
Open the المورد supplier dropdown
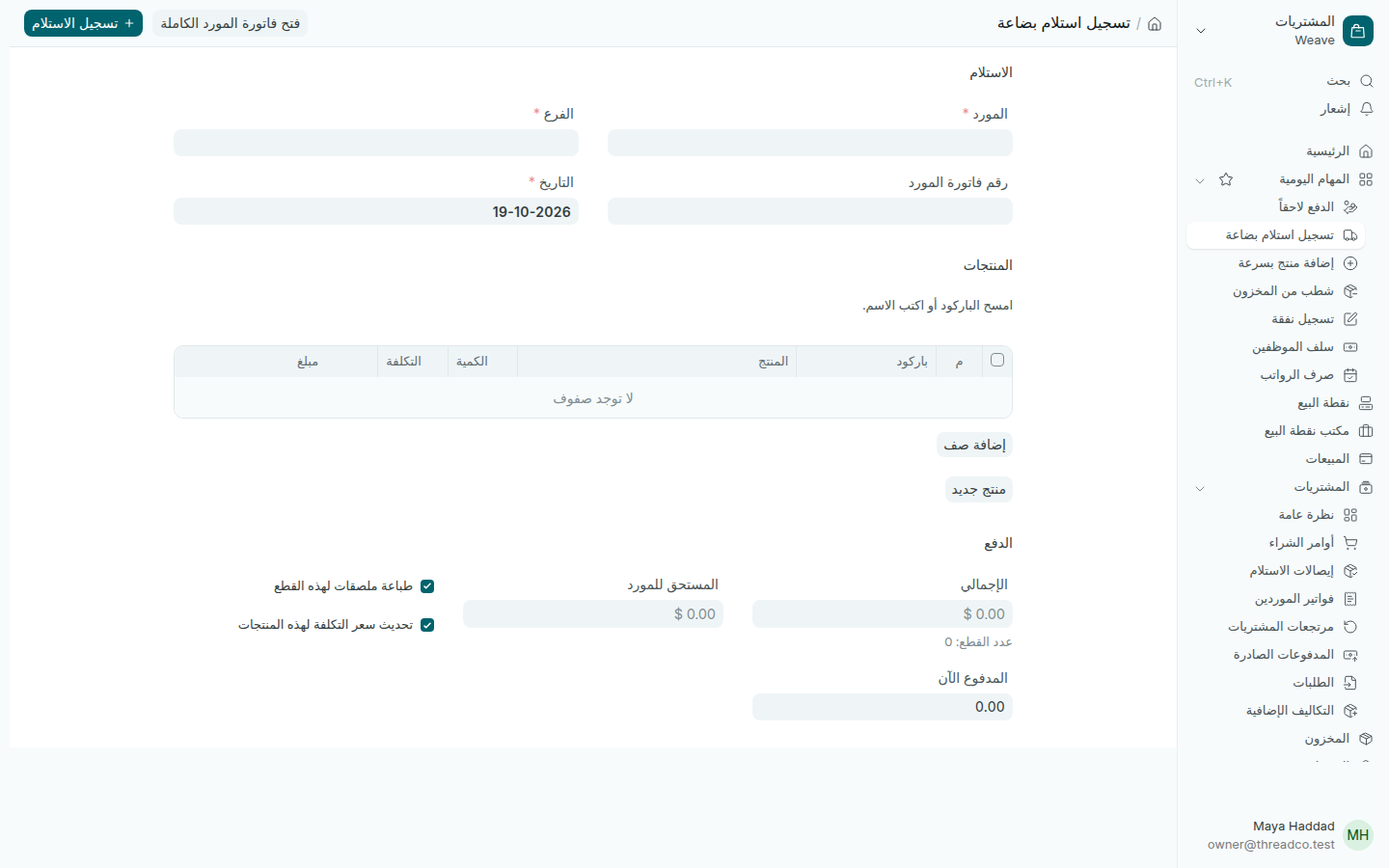tap(810, 143)
